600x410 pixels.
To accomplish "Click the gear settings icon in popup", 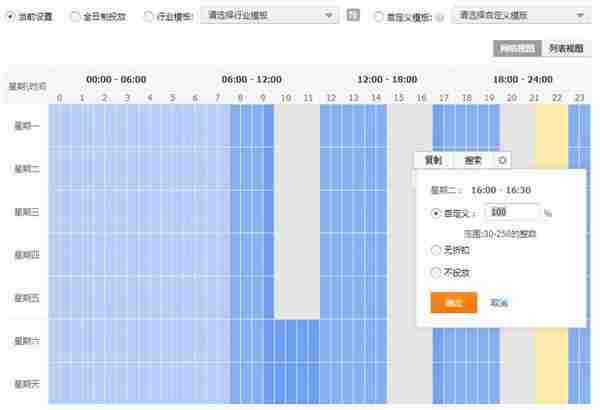I will pyautogui.click(x=503, y=160).
